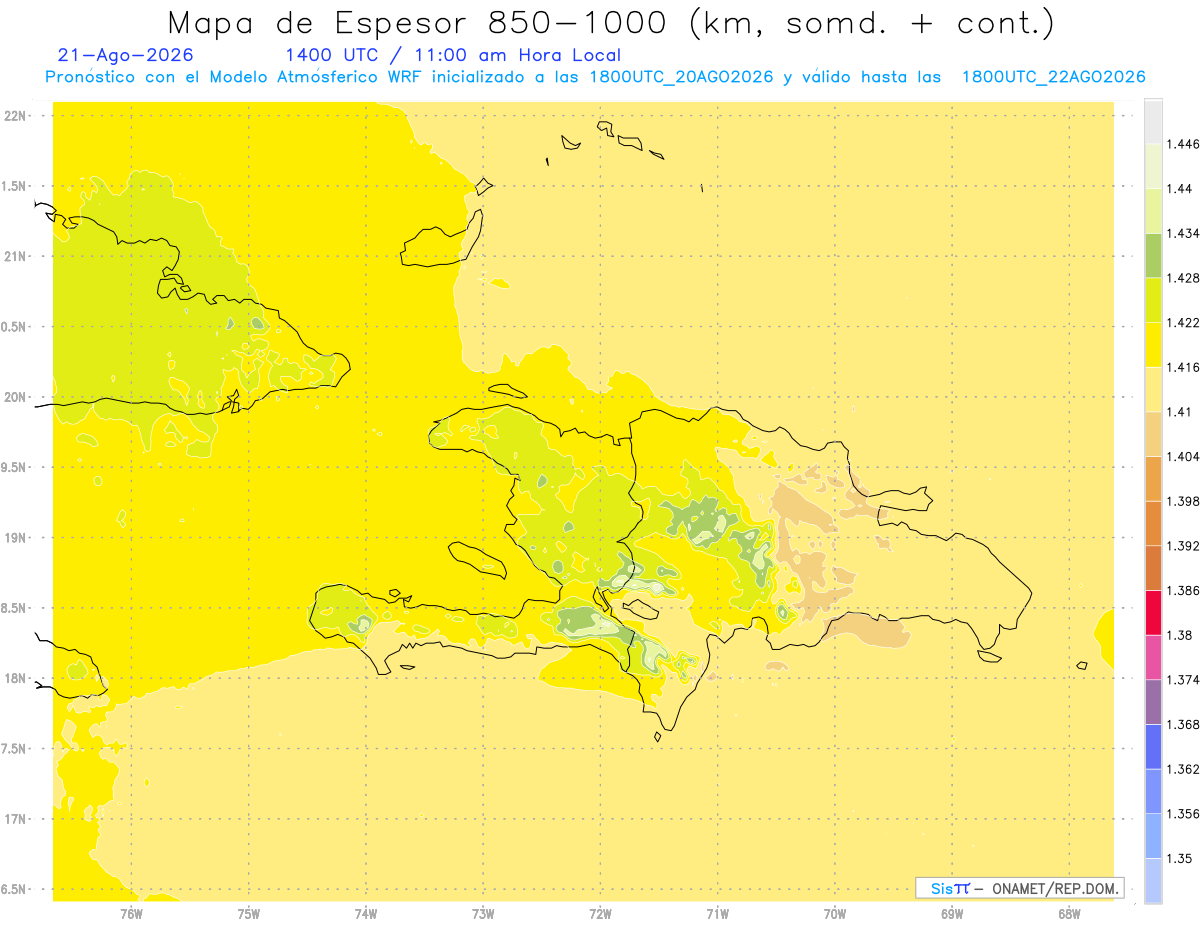Viewport: 1200px width, 927px height.
Task: Click the lime legend swatch between 1.422 and 1.428
Action: pyautogui.click(x=1153, y=300)
